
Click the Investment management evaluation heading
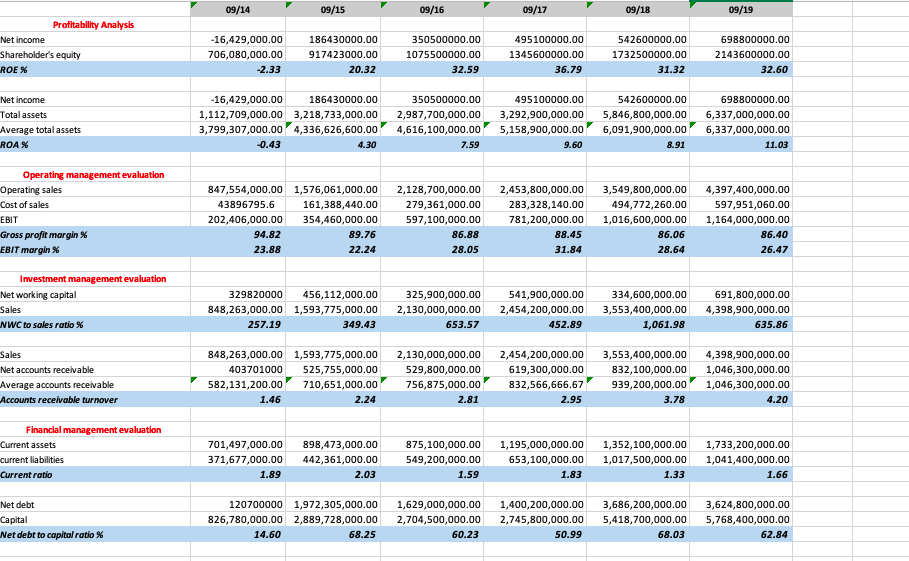tap(93, 279)
